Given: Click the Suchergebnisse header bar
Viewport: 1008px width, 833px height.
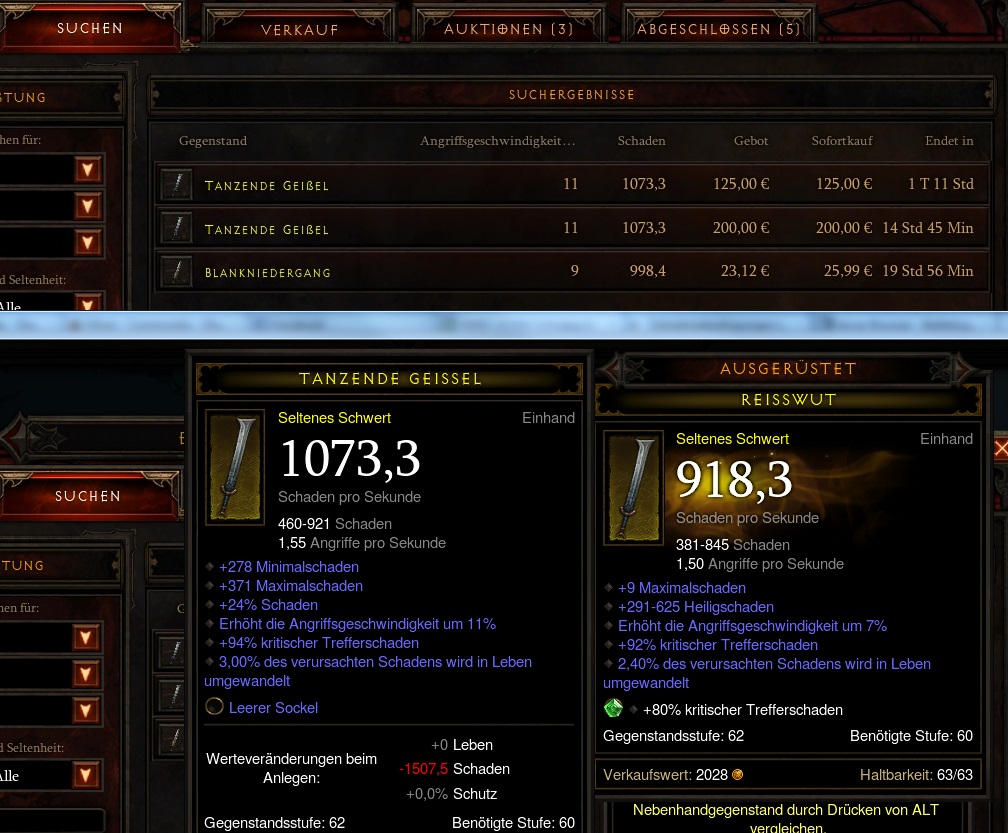Looking at the screenshot, I should pos(572,94).
